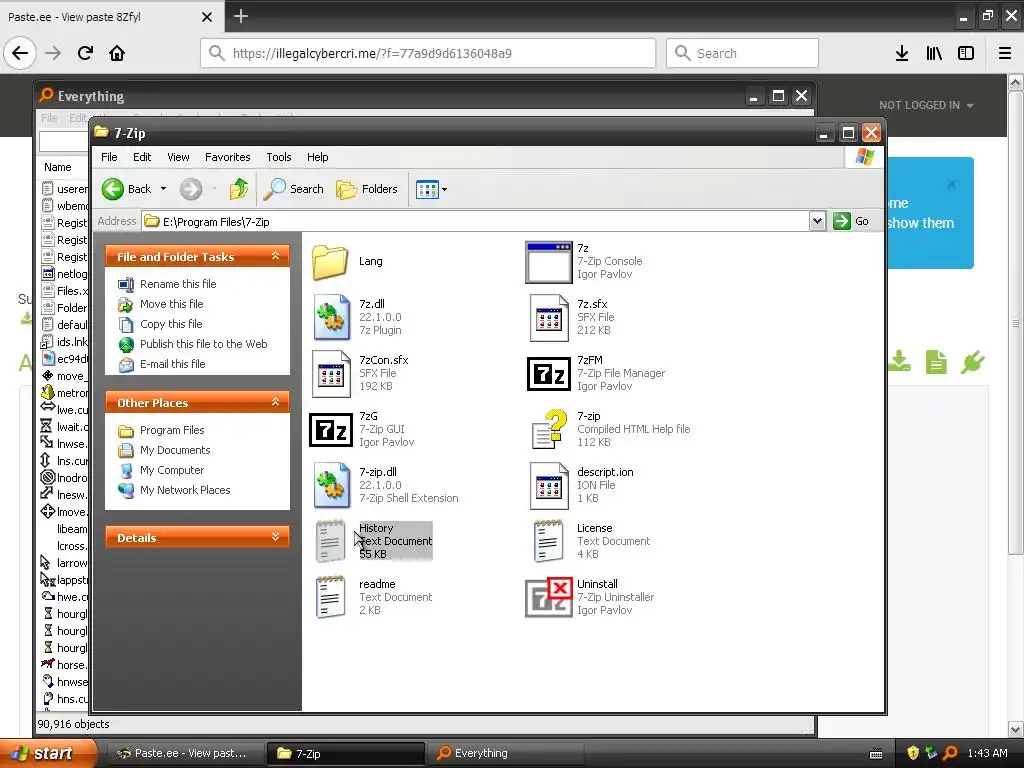Click the Name column header in Everything
Viewport: 1024px width, 768px height.
[57, 167]
